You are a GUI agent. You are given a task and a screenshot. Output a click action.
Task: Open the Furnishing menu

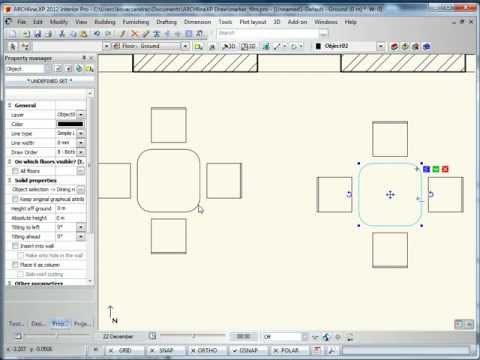coord(136,22)
